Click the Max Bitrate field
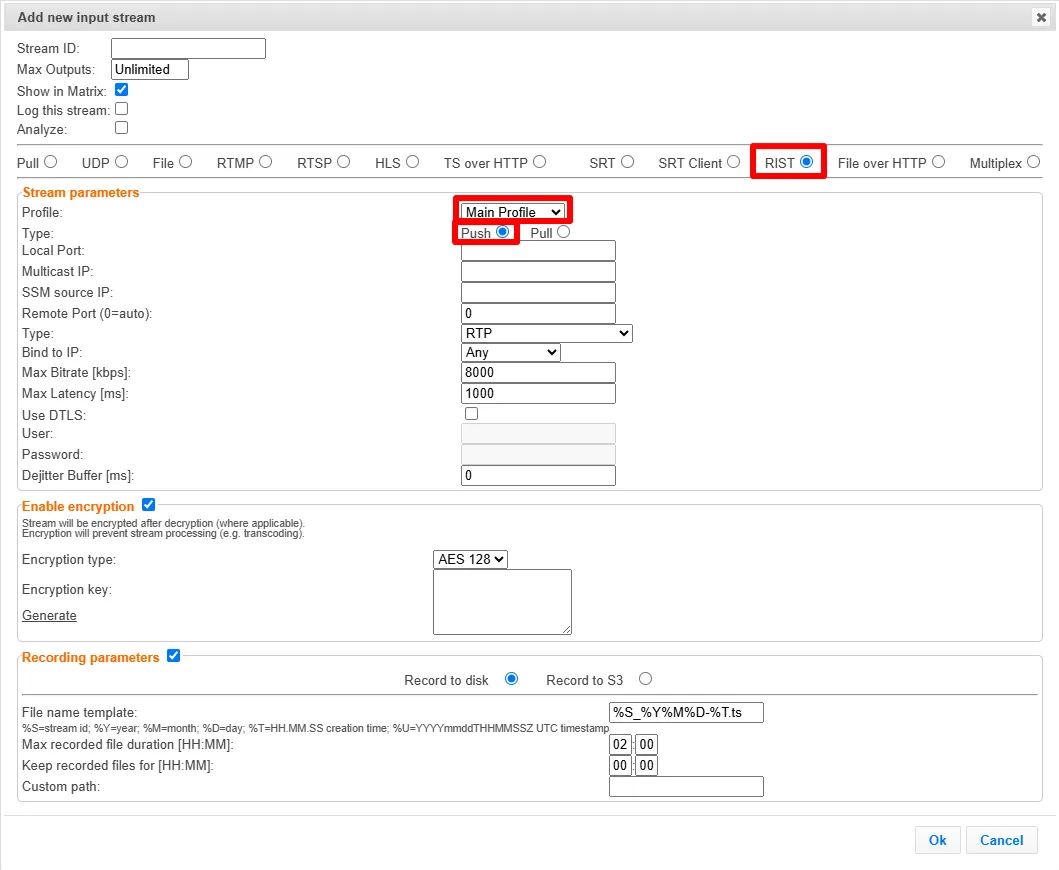1059x870 pixels. click(x=538, y=372)
